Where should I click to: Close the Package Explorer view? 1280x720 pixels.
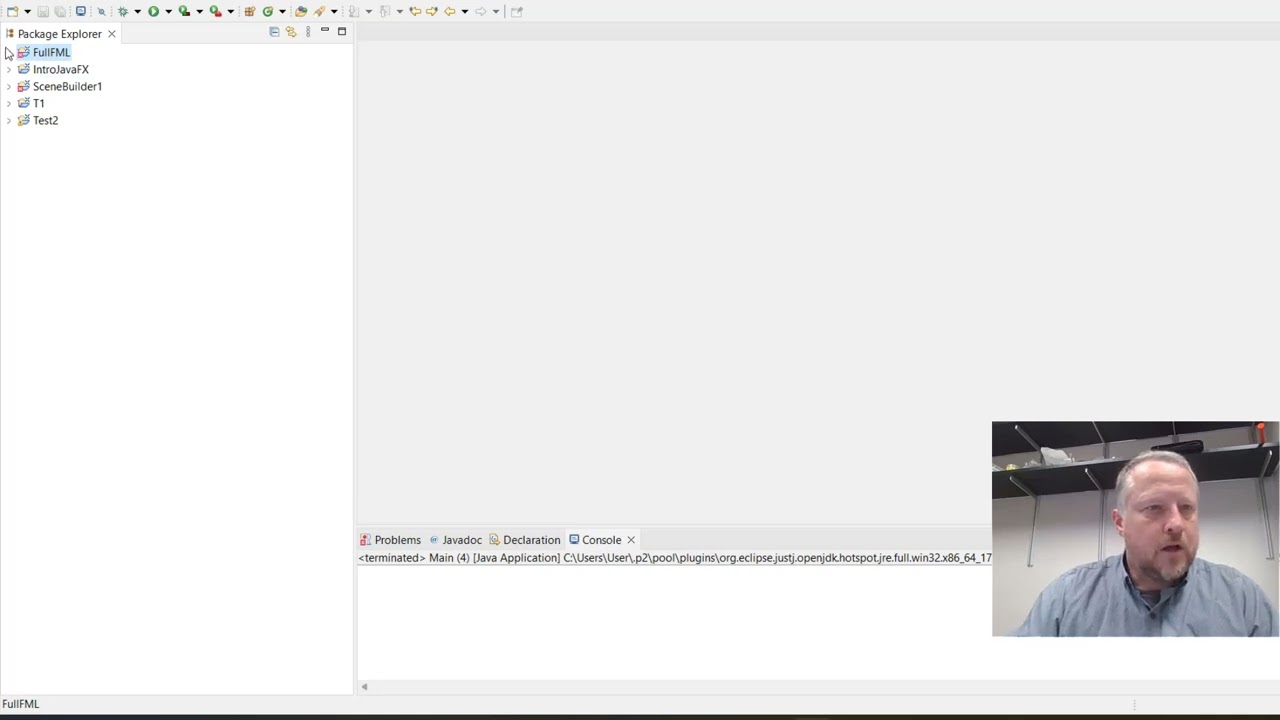coord(112,34)
